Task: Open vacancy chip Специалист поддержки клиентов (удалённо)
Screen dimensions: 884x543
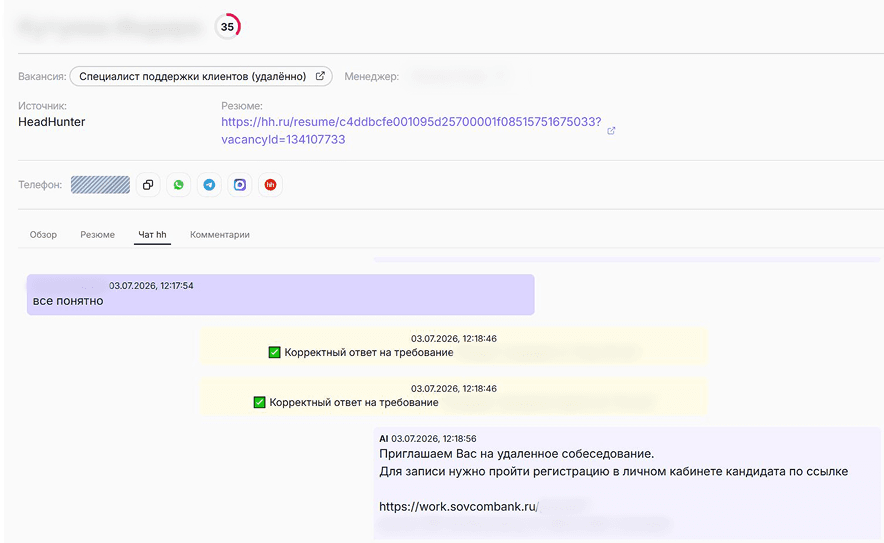Action: click(x=201, y=76)
